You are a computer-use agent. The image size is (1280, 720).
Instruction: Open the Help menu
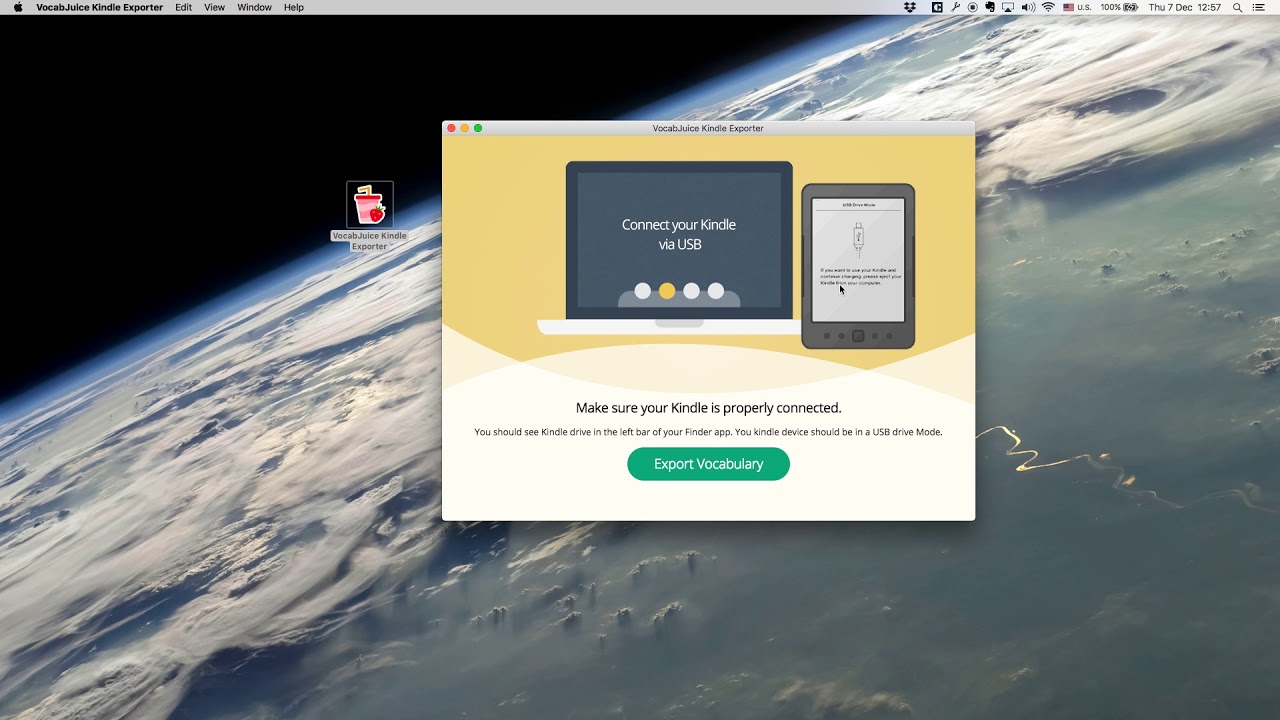294,7
